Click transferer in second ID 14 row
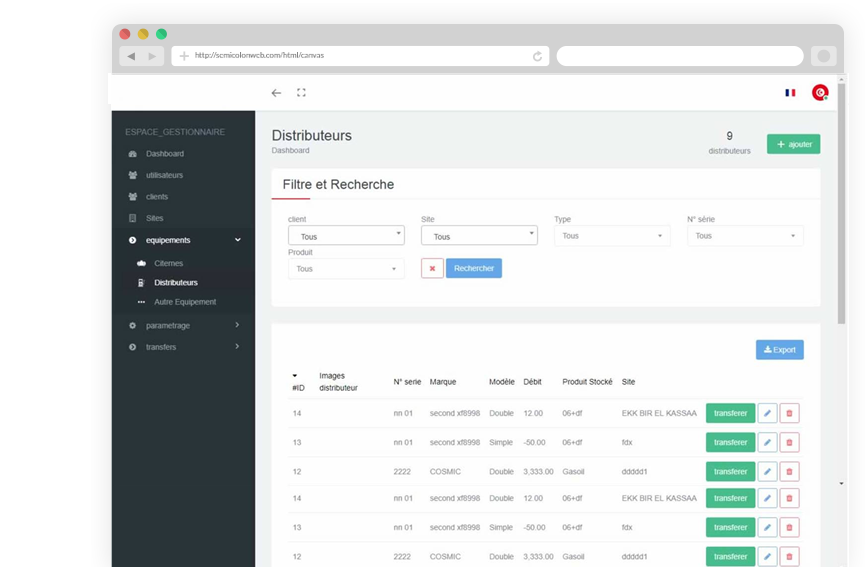 730,498
